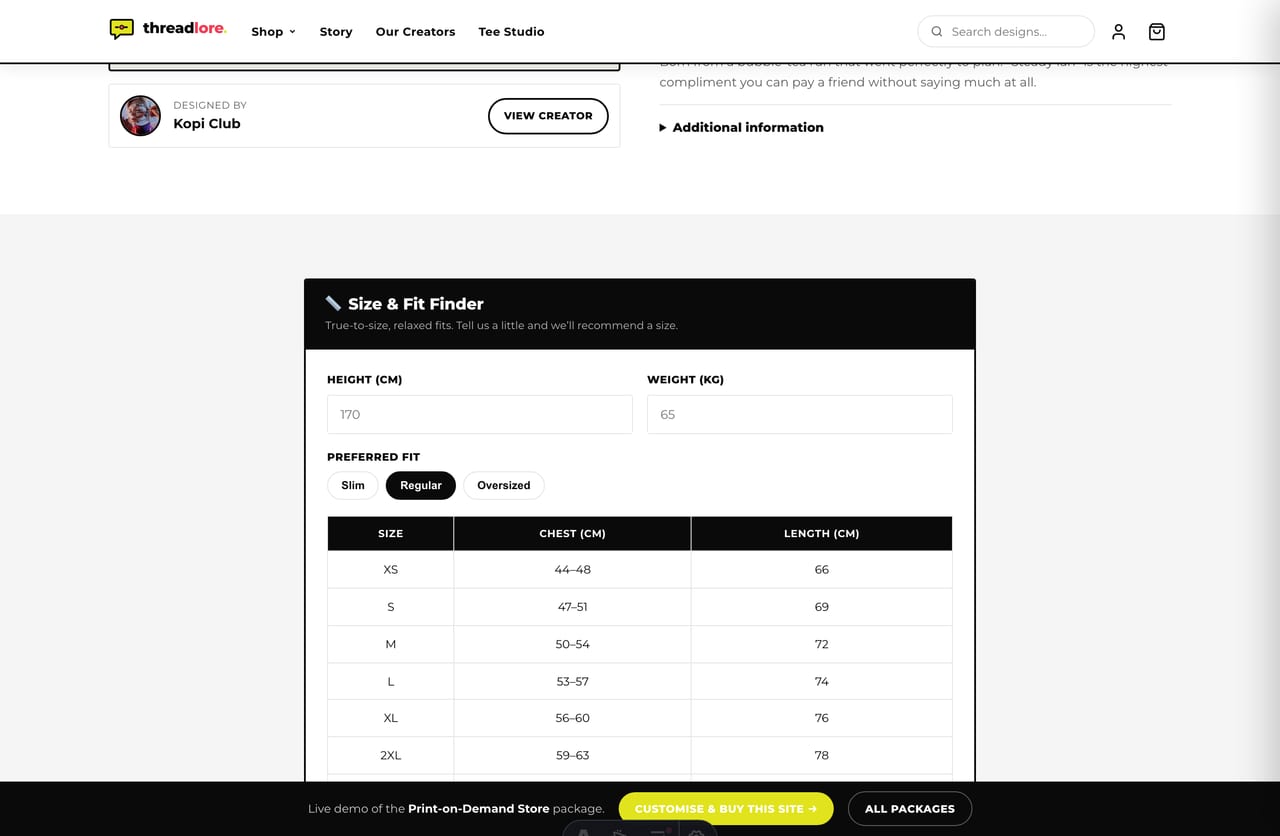Click the length value 72
Image resolution: width=1280 pixels, height=836 pixels.
(x=822, y=644)
